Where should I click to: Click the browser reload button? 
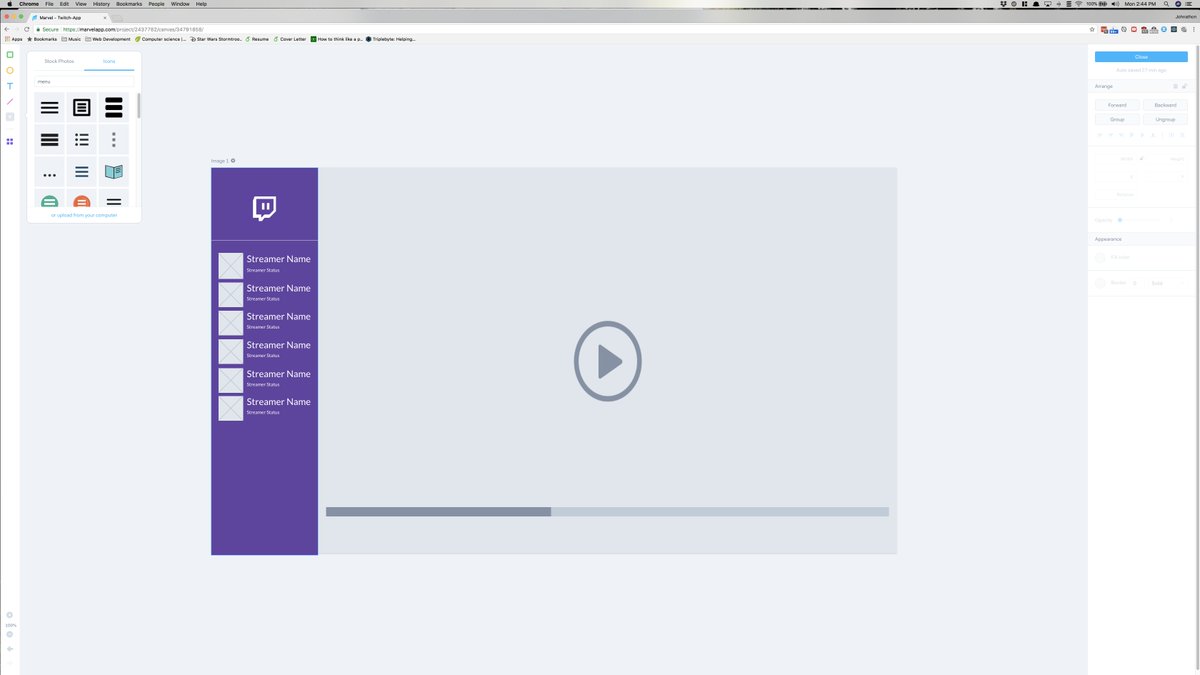click(x=27, y=29)
